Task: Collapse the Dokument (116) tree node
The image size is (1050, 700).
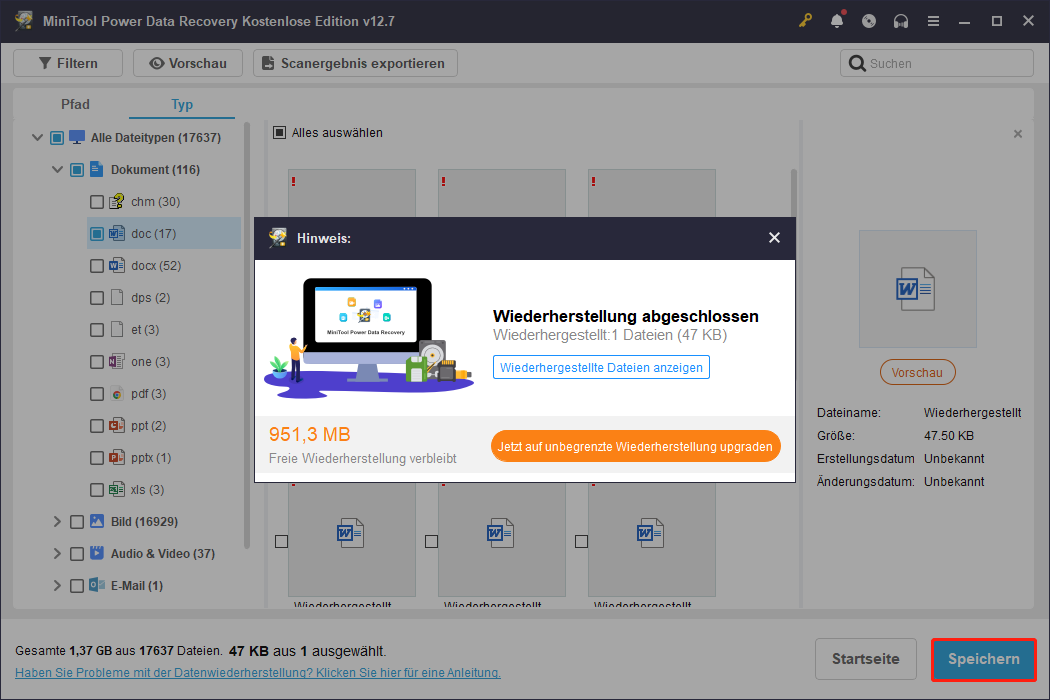Action: [57, 169]
